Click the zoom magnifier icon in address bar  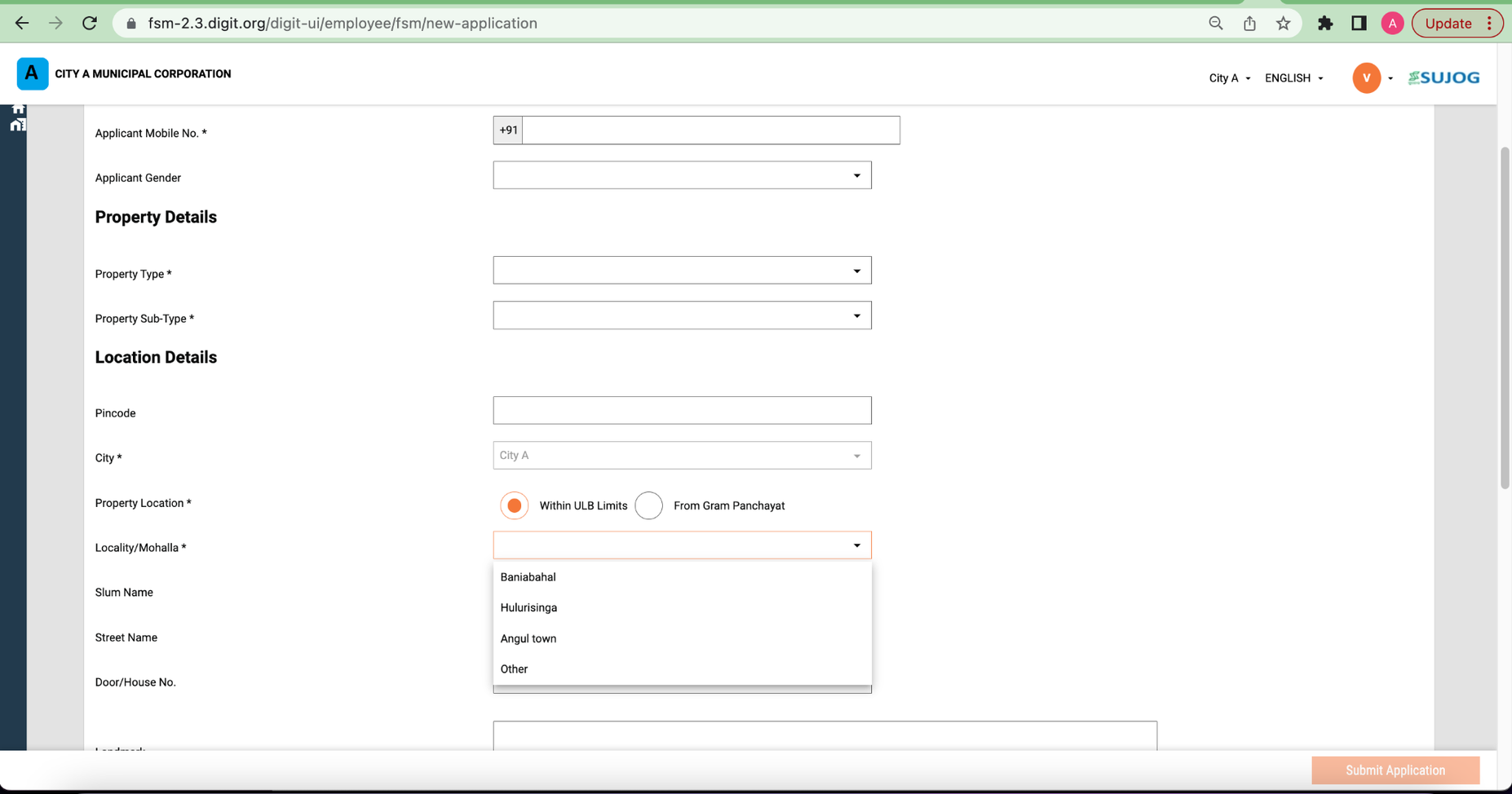1215,23
